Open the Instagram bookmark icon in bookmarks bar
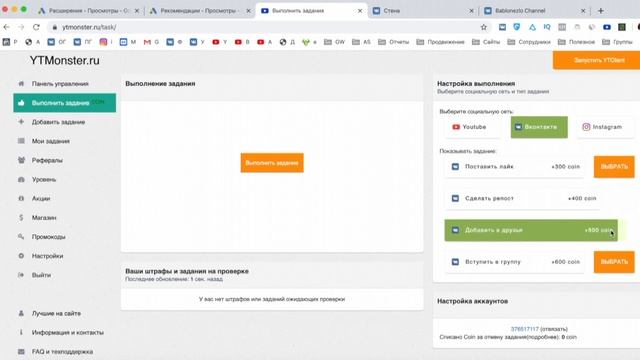This screenshot has width=640, height=360. click(x=103, y=42)
